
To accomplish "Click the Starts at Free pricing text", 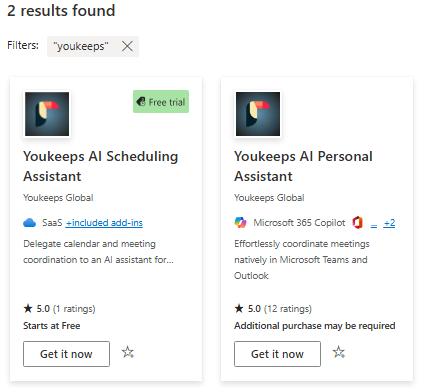I will click(52, 326).
